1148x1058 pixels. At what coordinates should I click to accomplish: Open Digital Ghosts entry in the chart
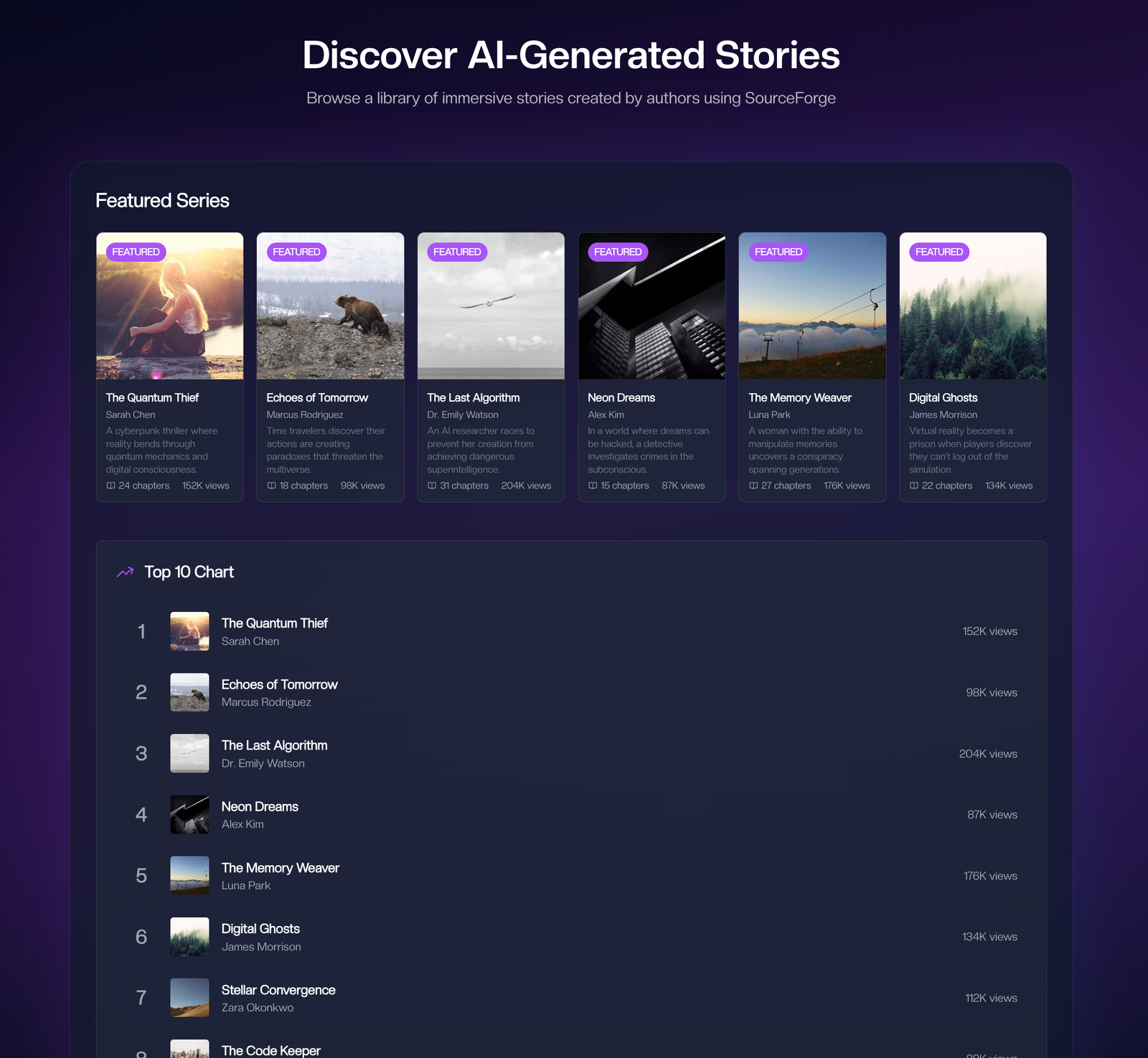pyautogui.click(x=571, y=937)
